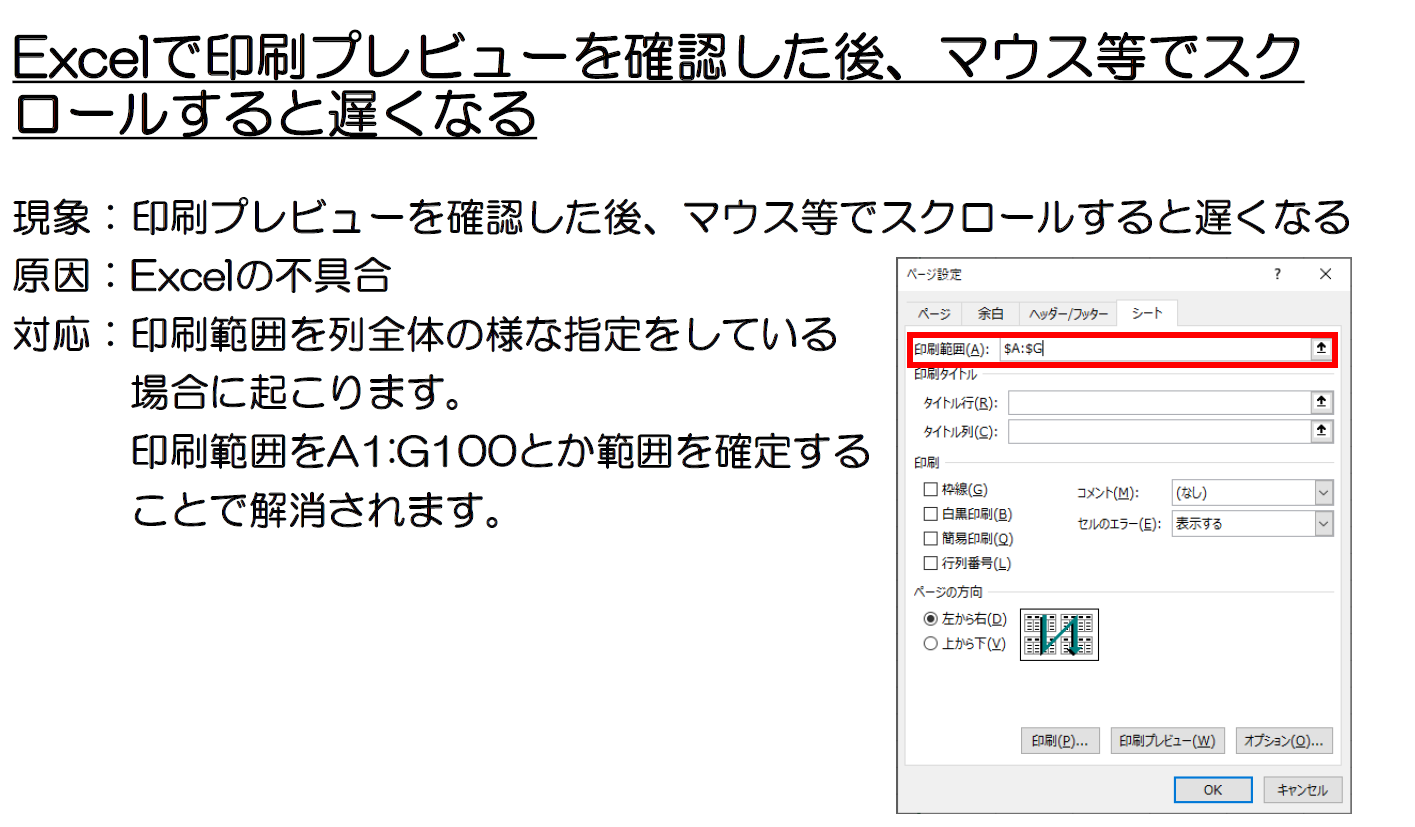Click the キャンセル button
This screenshot has width=1415, height=827.
tap(1302, 790)
